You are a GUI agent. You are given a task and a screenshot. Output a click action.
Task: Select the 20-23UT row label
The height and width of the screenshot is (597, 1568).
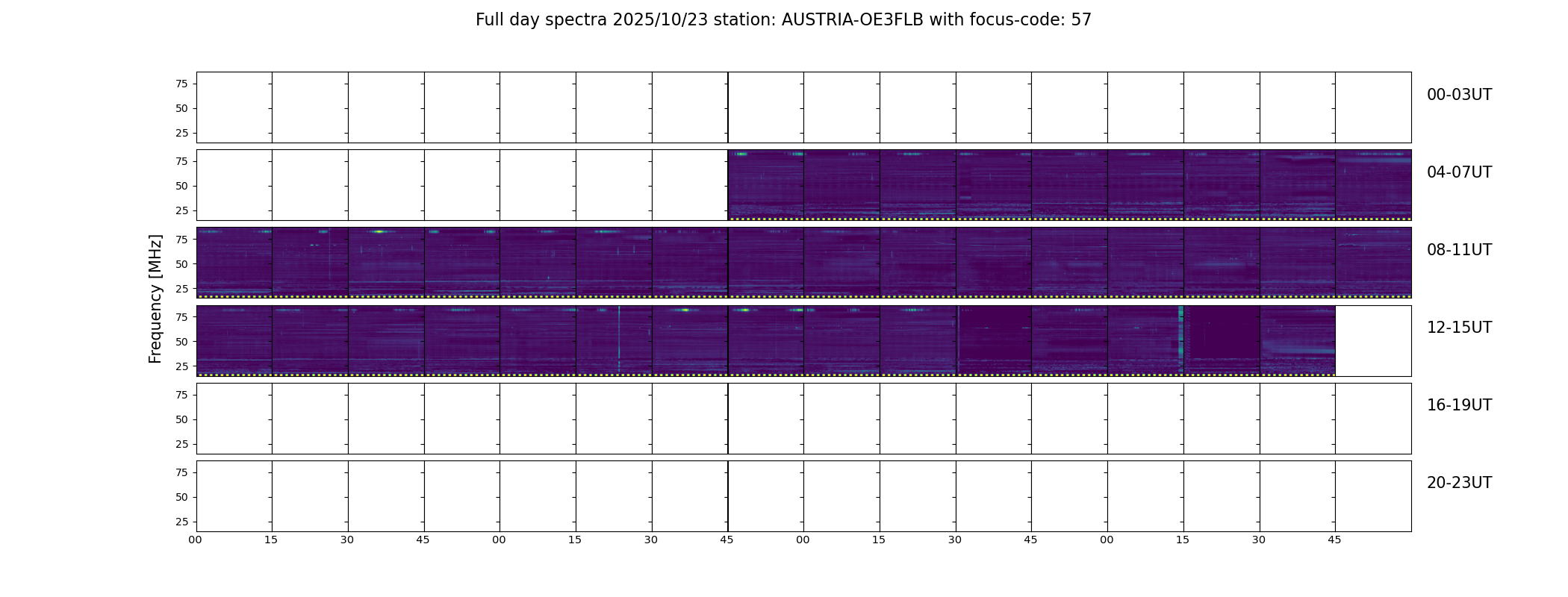(x=1459, y=483)
